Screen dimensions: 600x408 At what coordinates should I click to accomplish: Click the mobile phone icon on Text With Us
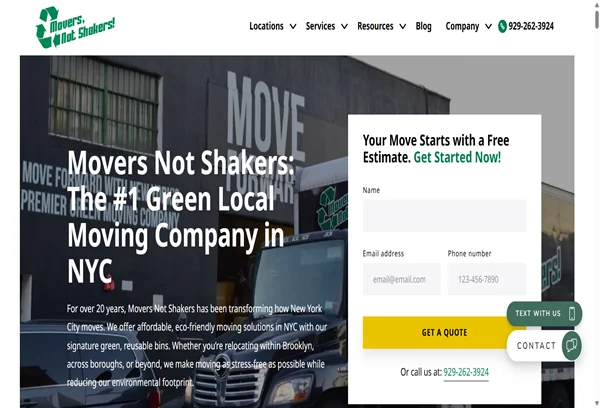tap(572, 313)
